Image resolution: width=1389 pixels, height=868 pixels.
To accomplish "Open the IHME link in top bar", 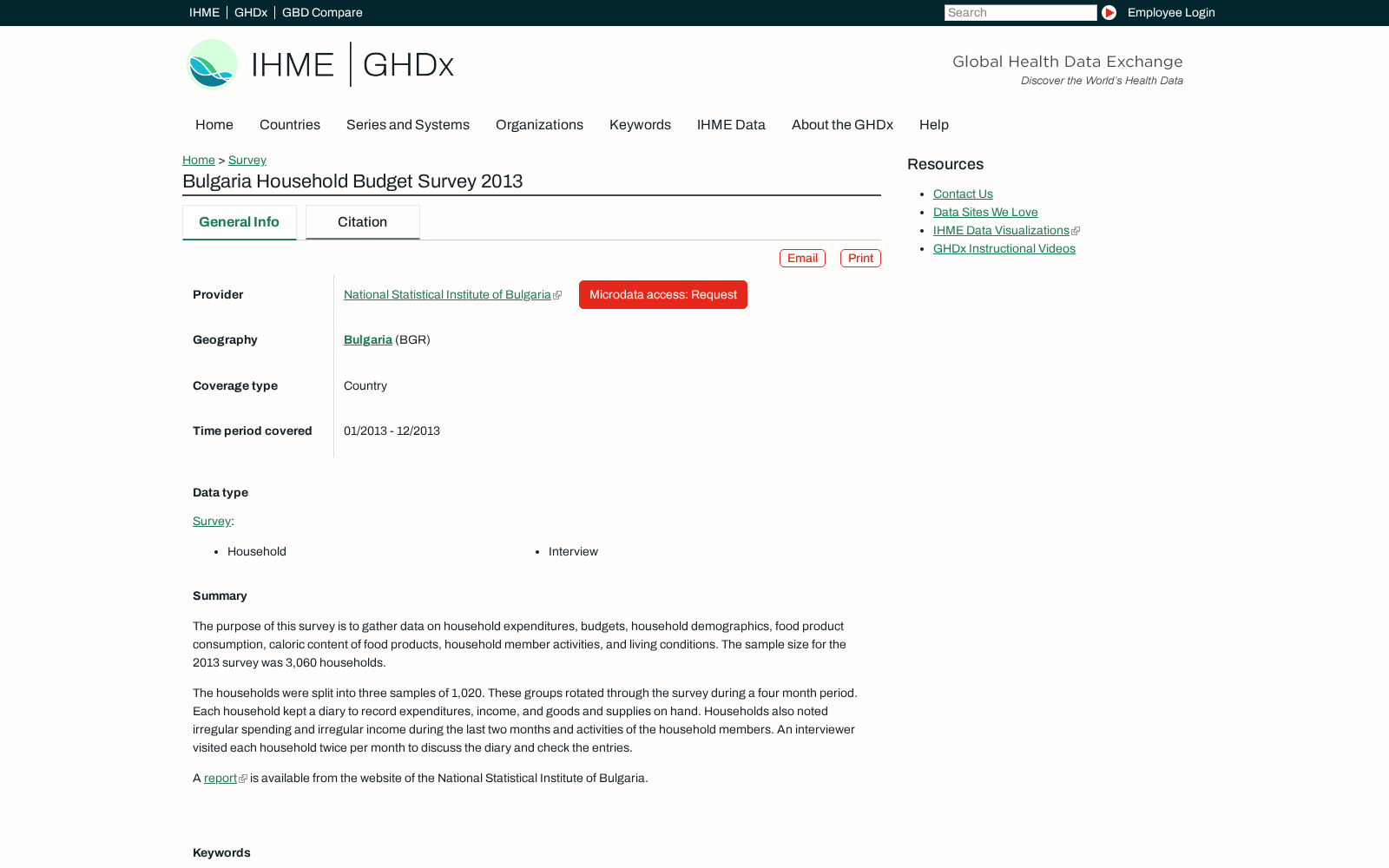I will click(204, 12).
